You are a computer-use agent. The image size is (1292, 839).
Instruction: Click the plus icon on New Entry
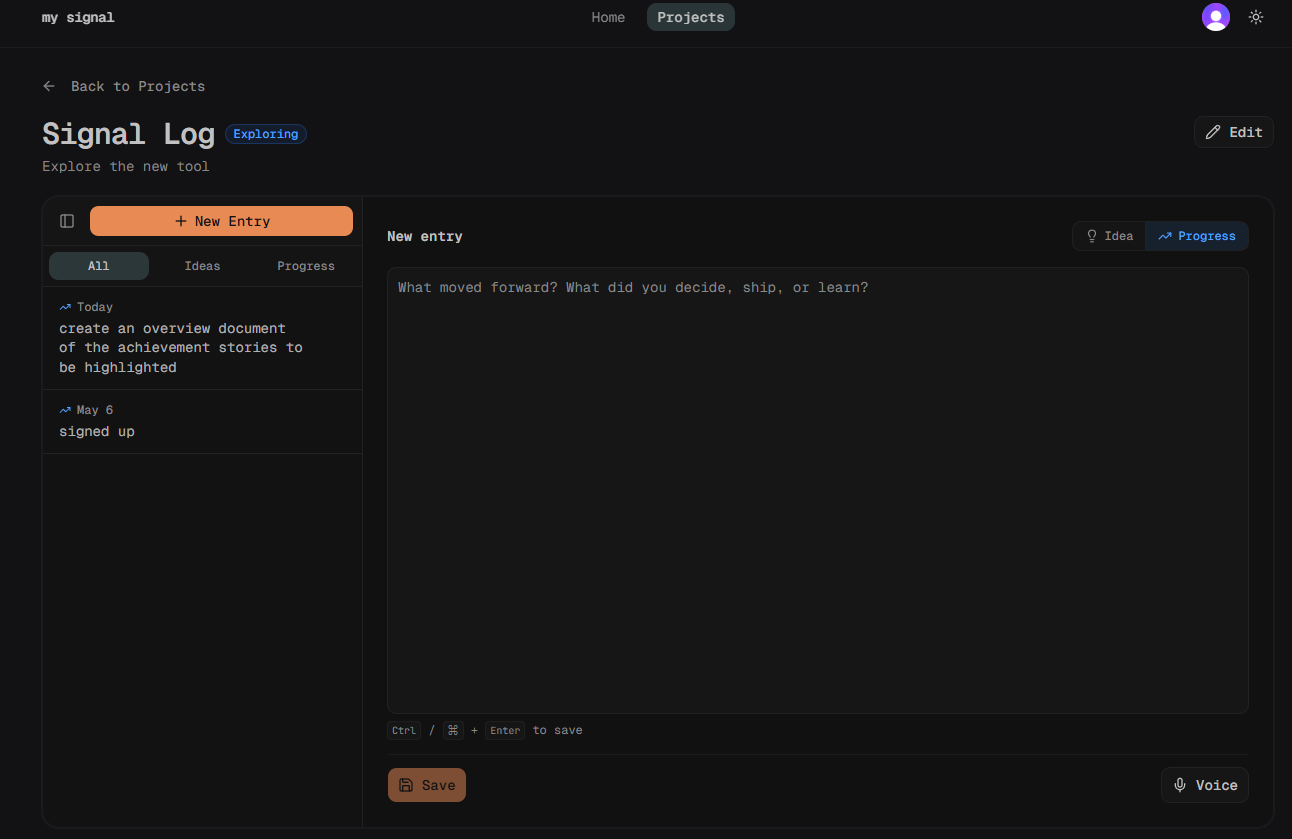point(181,221)
